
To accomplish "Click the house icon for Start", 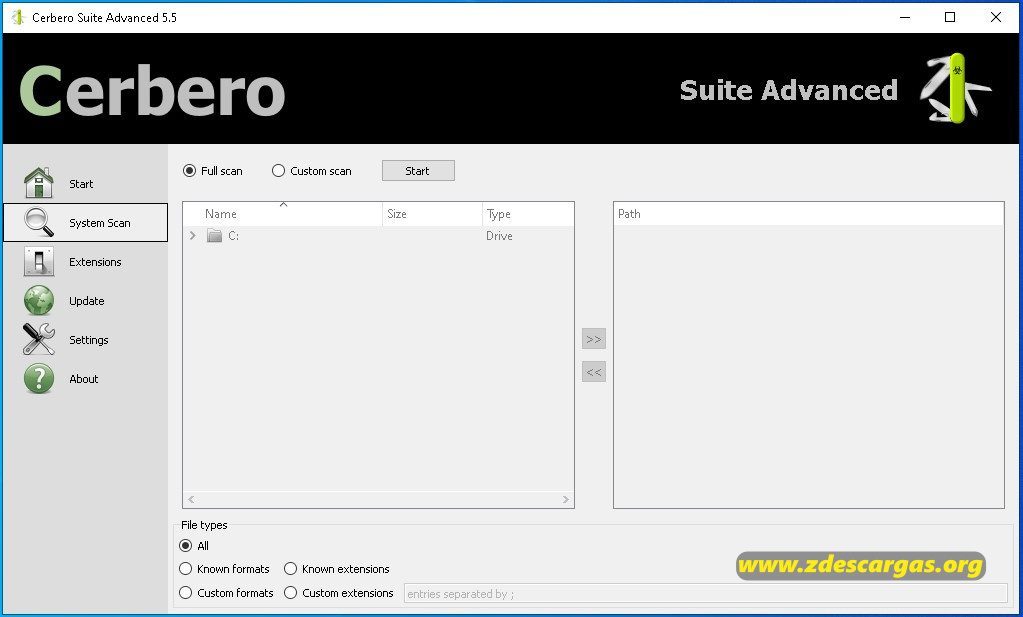I will (38, 183).
